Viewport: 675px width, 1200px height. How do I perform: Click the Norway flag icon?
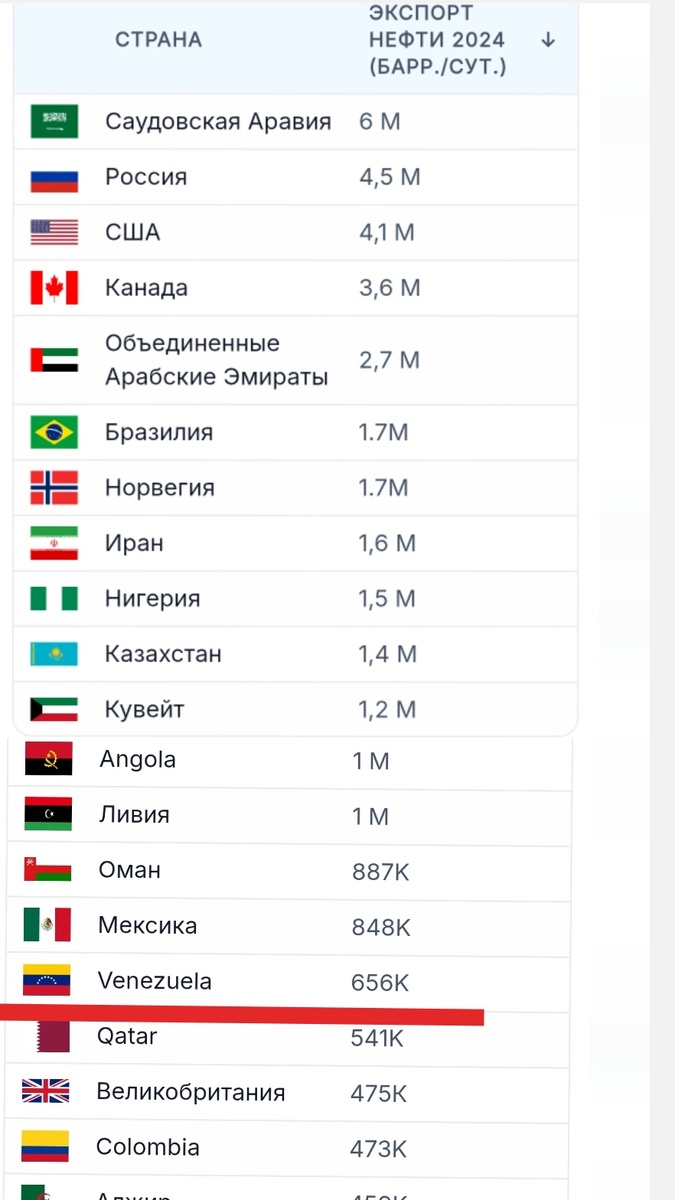pos(54,488)
